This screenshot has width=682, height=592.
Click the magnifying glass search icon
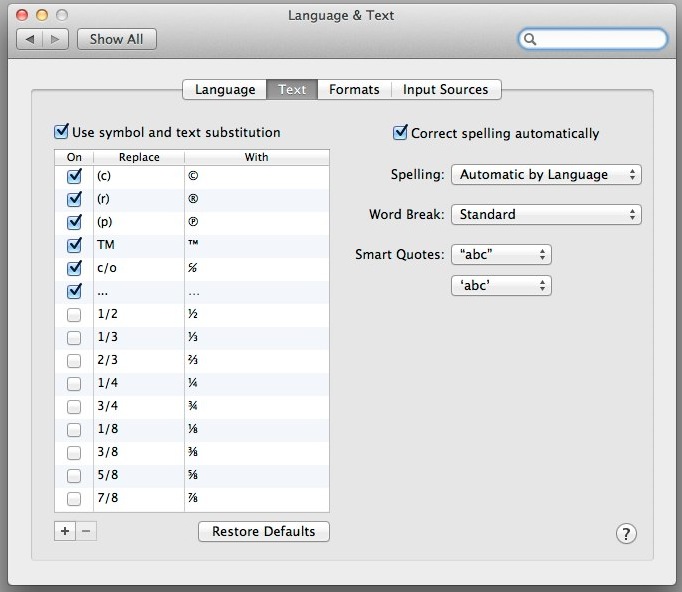[531, 39]
